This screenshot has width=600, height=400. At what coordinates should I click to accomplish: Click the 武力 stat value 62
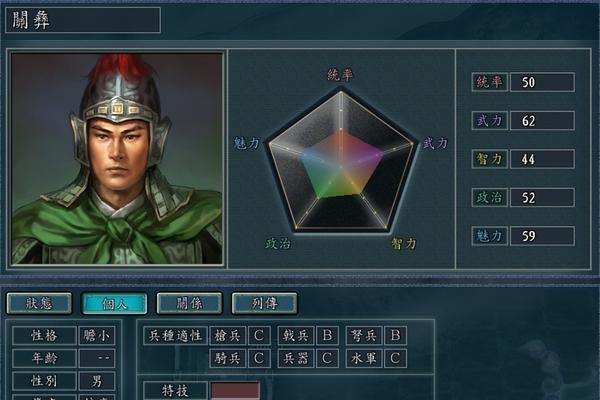542,121
